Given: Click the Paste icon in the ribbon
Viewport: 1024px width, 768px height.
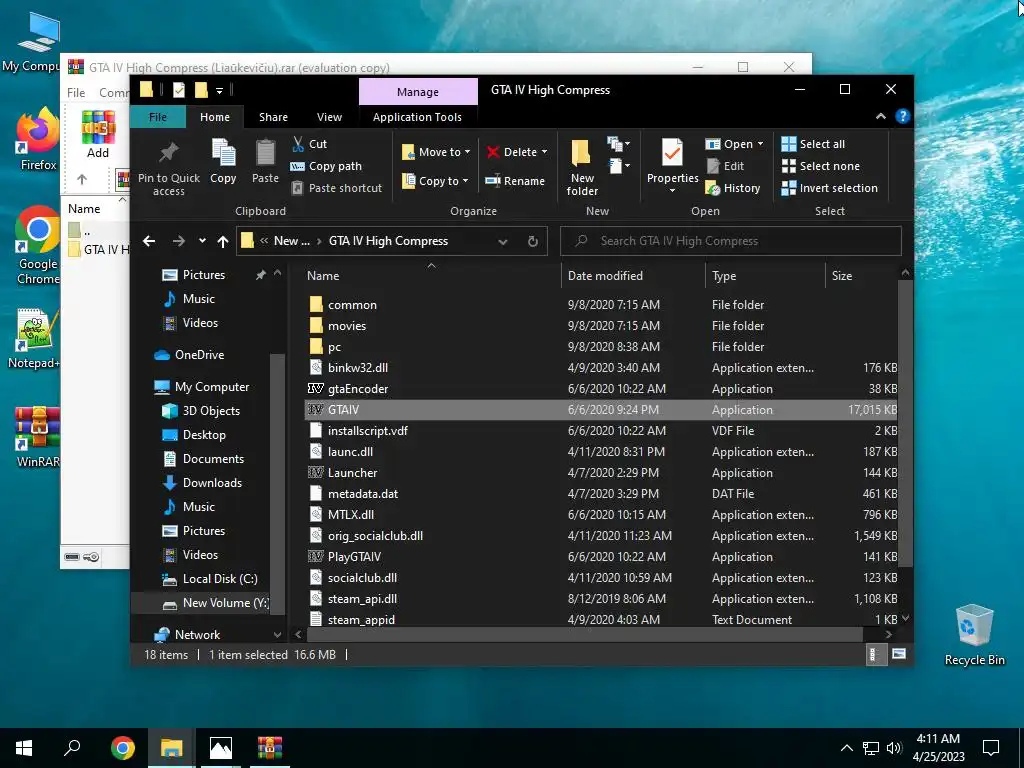Looking at the screenshot, I should pyautogui.click(x=265, y=153).
